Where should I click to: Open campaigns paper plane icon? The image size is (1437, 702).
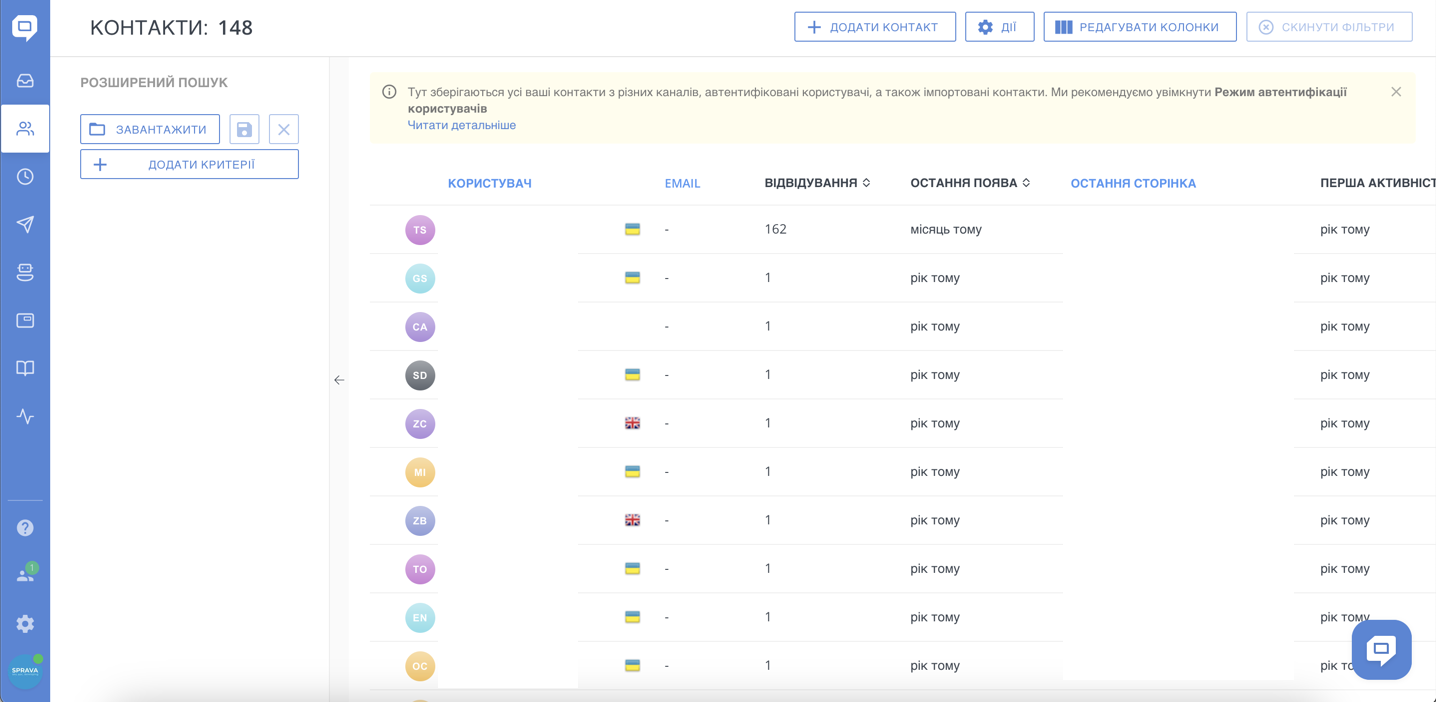tap(25, 224)
